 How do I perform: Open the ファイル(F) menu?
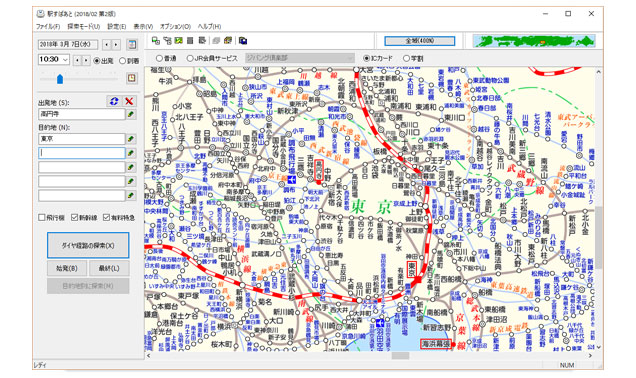[x=48, y=27]
